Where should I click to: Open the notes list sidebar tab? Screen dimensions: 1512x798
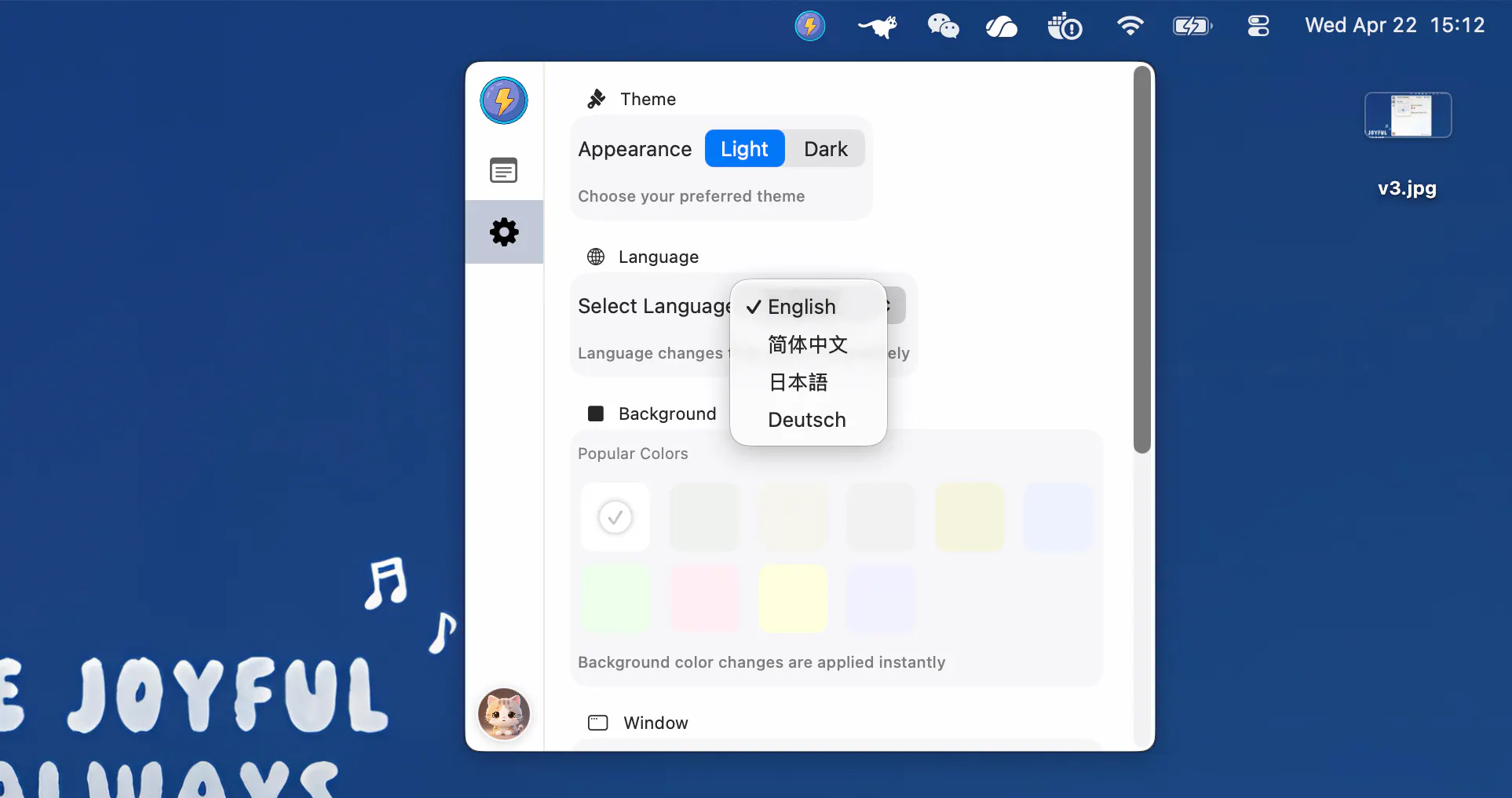504,170
